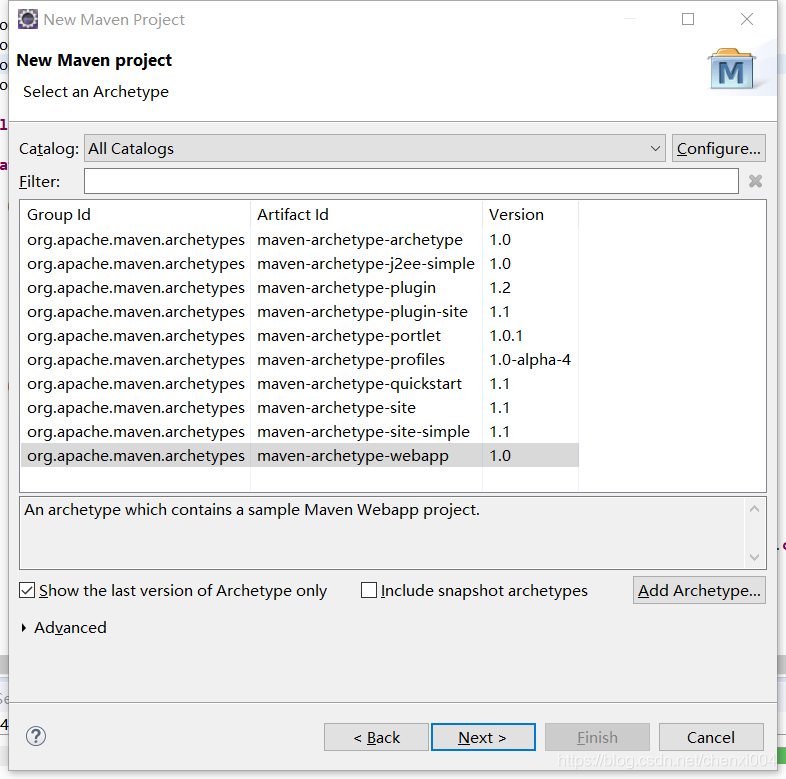Image resolution: width=786 pixels, height=779 pixels.
Task: Select maven-archetype-profiles row
Action: point(300,359)
